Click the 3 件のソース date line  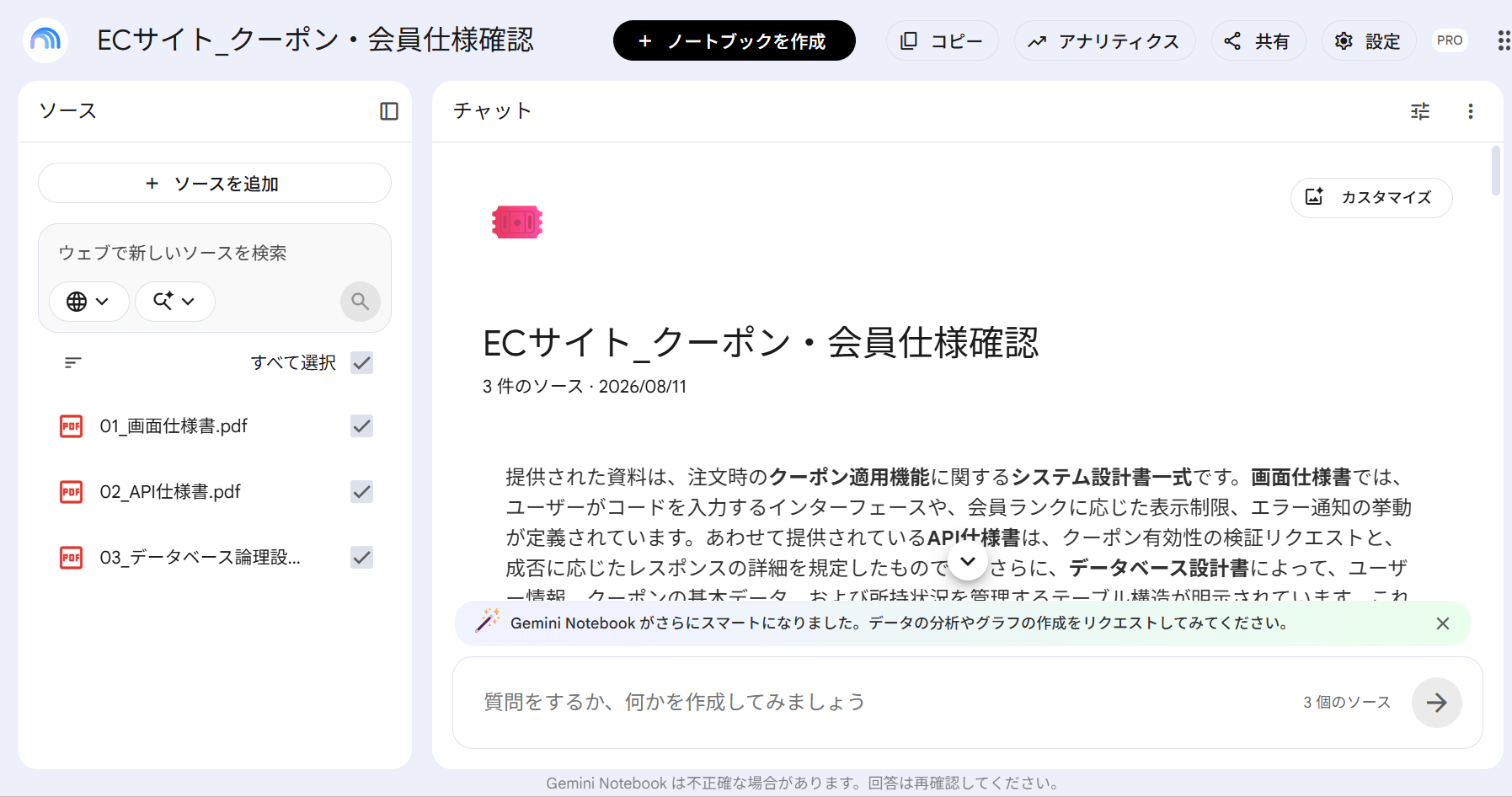585,387
